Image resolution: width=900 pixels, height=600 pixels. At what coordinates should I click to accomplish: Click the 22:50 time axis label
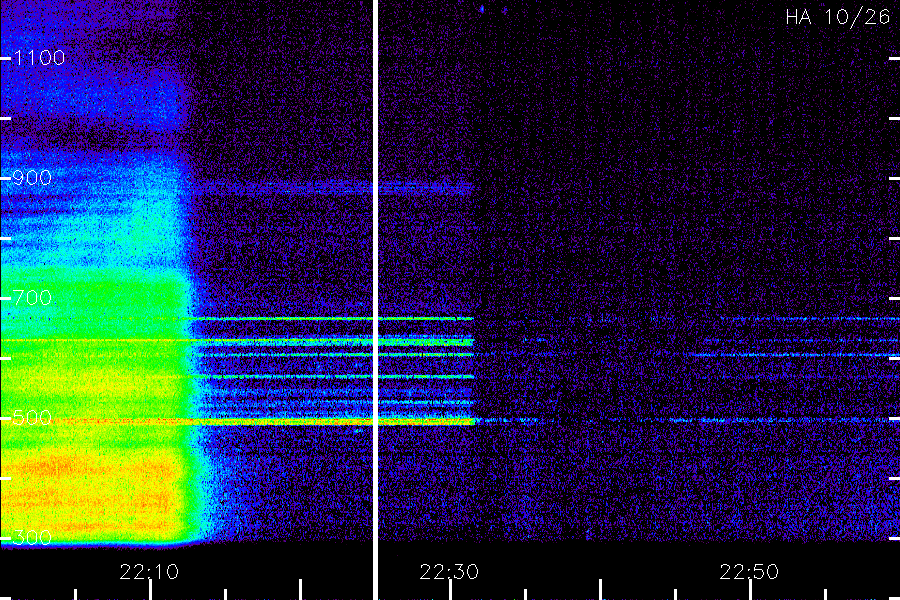pyautogui.click(x=749, y=572)
